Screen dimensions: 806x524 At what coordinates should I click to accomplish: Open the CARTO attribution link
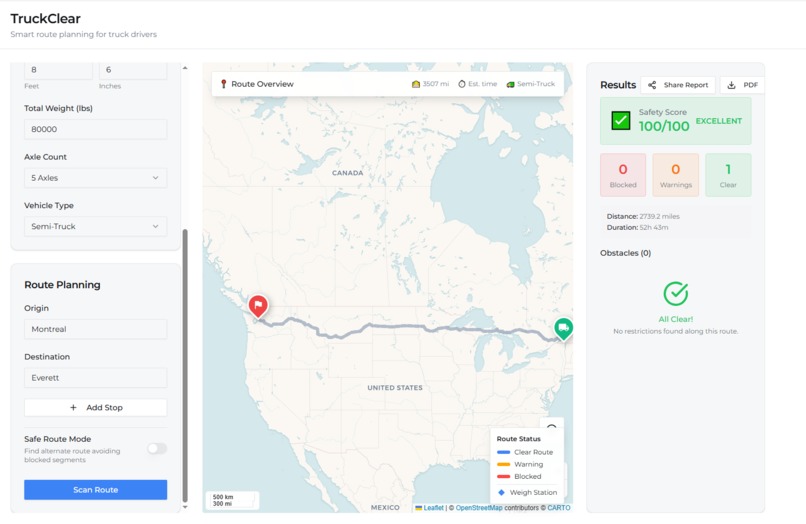pos(559,508)
